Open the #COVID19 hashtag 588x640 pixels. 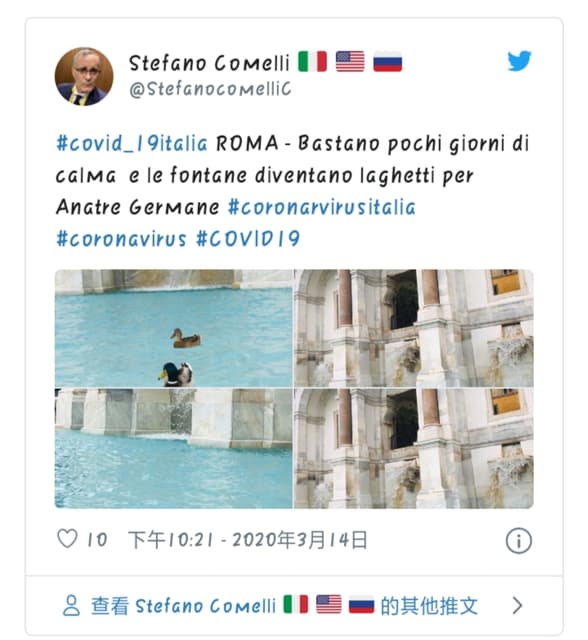[248, 239]
